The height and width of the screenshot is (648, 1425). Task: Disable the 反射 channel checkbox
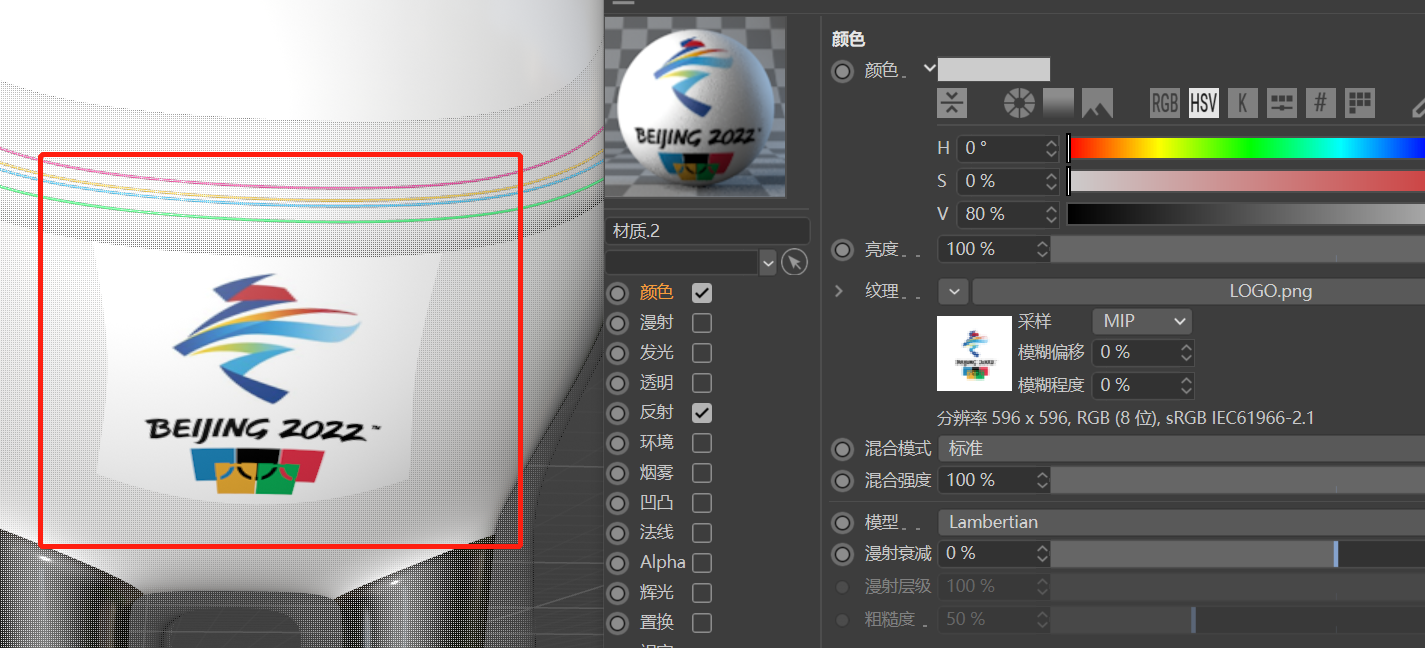point(702,412)
